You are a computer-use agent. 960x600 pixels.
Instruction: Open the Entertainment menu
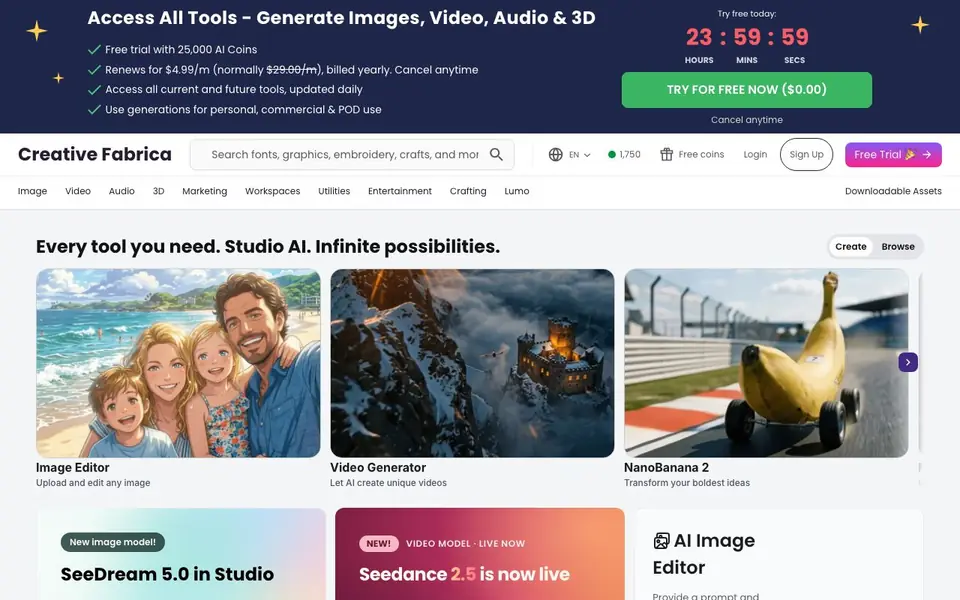400,191
